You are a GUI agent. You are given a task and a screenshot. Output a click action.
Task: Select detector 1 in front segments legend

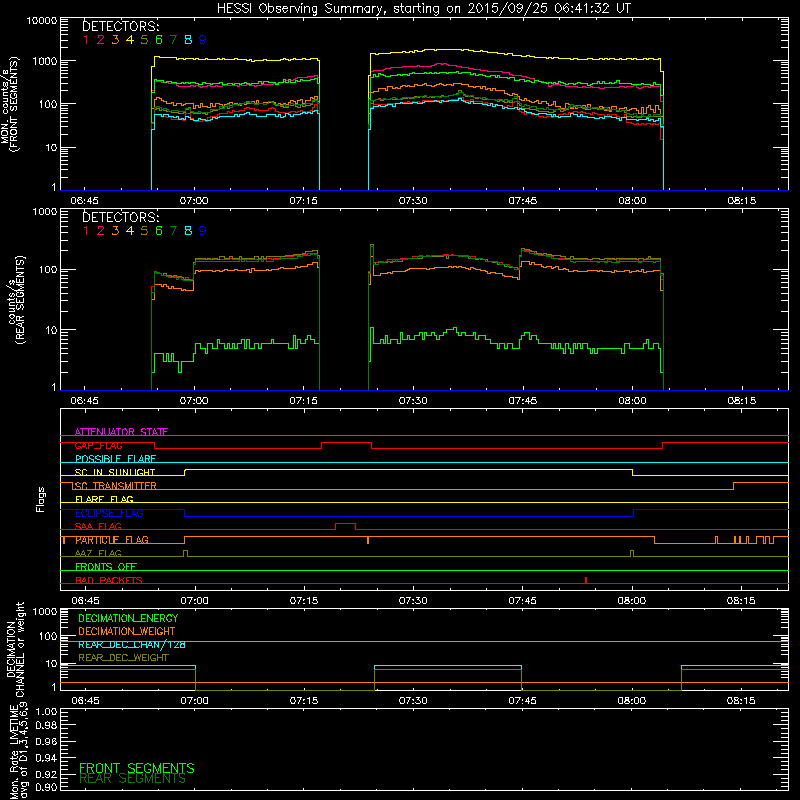click(x=86, y=40)
